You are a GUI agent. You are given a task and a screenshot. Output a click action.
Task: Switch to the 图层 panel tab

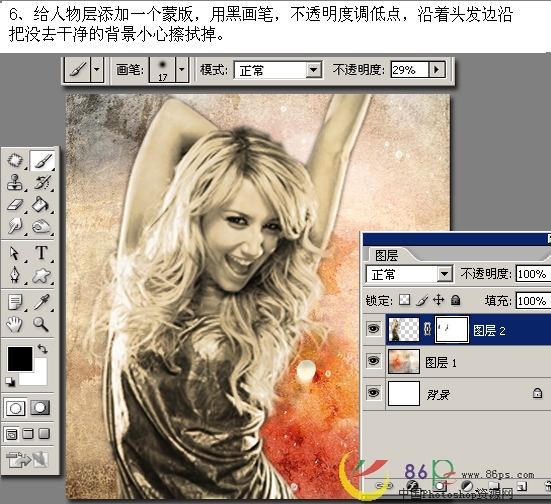pos(387,255)
